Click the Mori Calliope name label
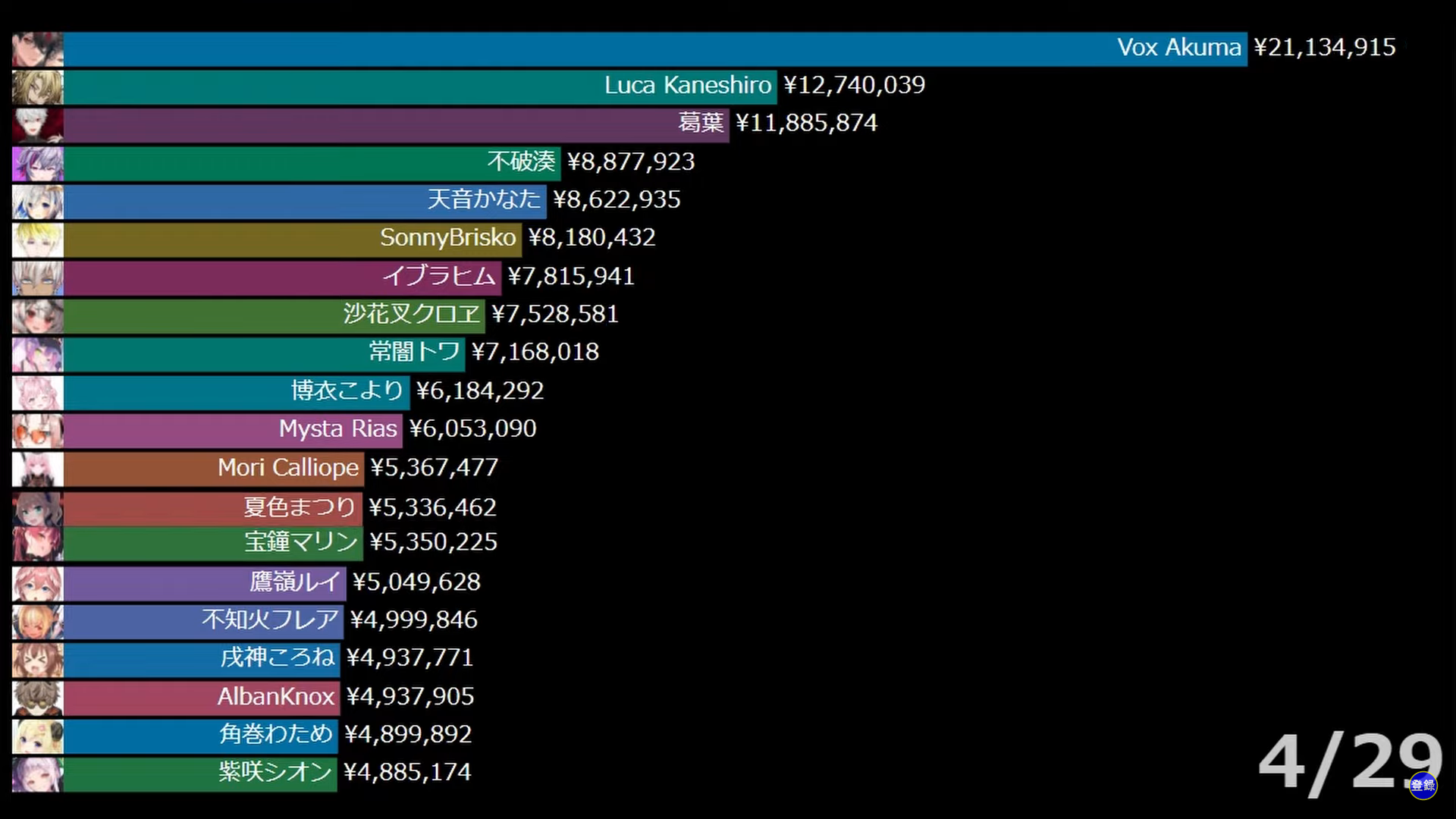This screenshot has height=819, width=1456. [x=288, y=467]
